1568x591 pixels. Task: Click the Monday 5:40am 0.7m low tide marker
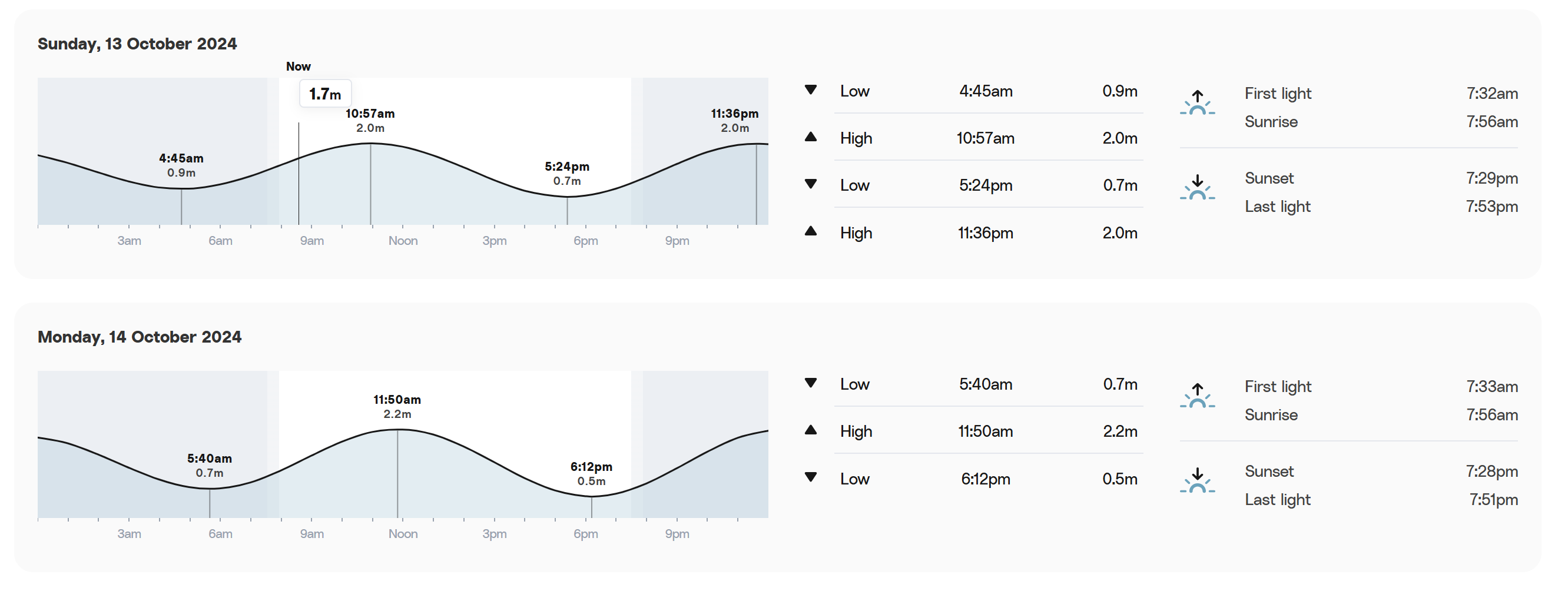tap(210, 465)
